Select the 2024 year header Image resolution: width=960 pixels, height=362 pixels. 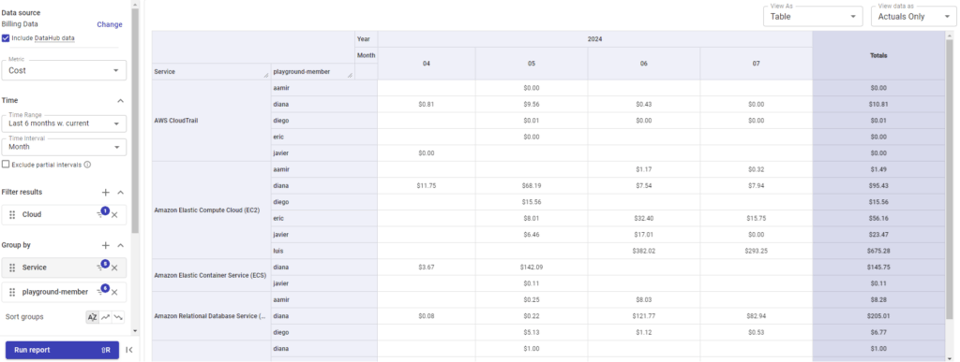[x=595, y=39]
